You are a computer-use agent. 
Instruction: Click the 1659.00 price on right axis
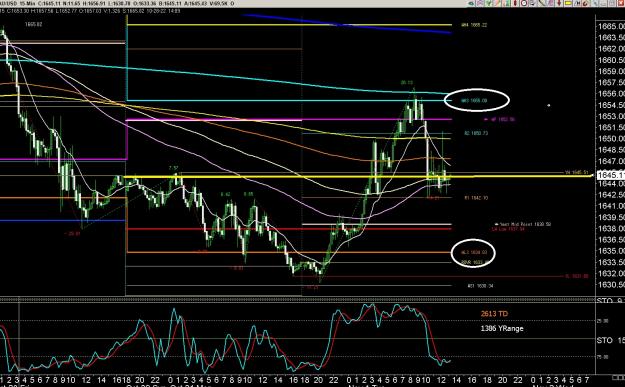pyautogui.click(x=611, y=71)
